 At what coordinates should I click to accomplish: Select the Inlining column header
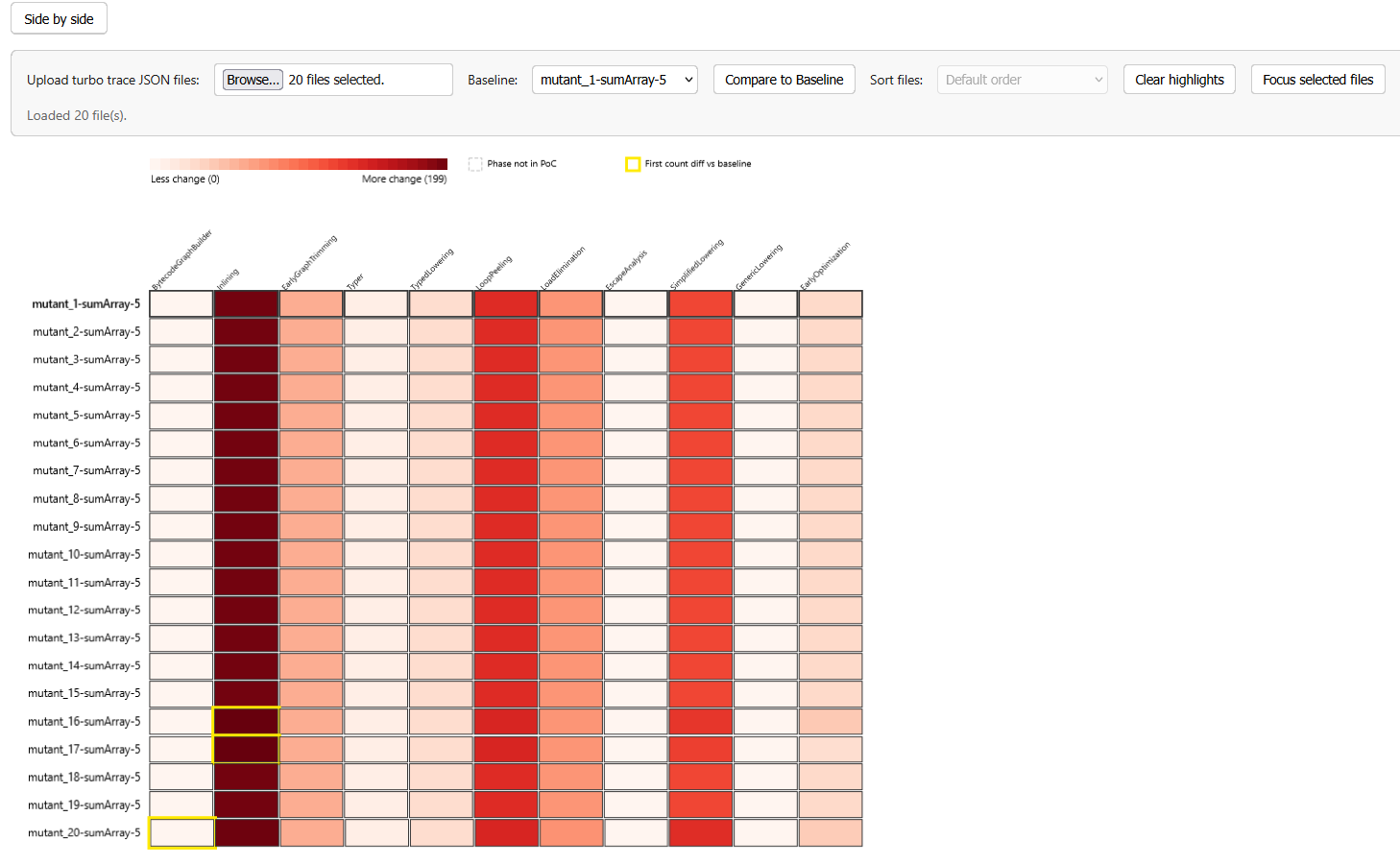[x=228, y=278]
